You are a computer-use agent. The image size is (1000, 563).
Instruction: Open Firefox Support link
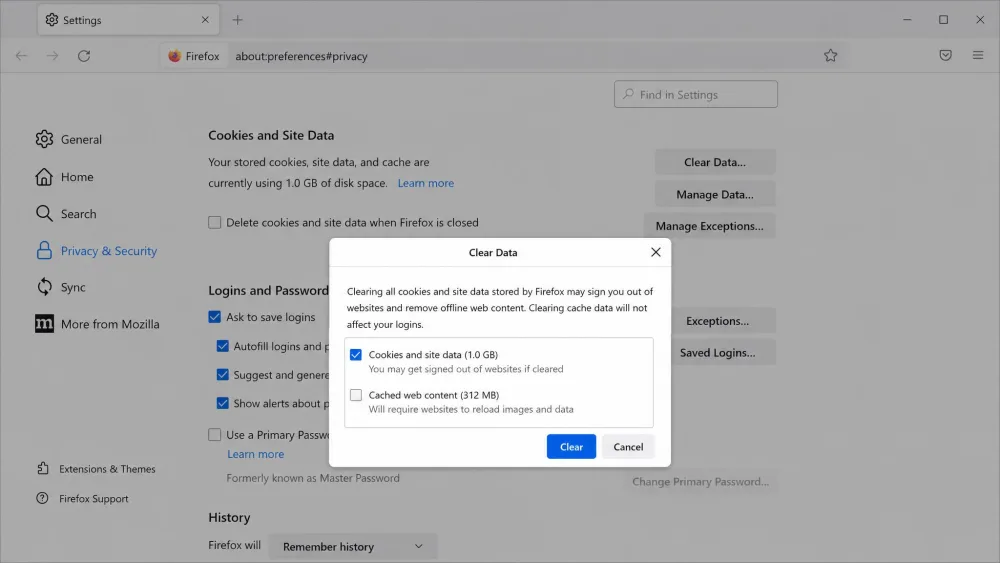94,499
